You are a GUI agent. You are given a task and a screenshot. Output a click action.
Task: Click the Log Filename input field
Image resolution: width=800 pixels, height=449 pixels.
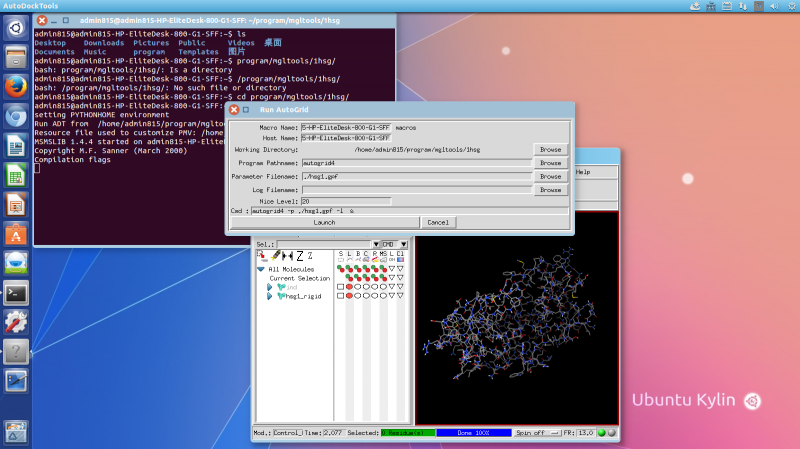point(417,189)
